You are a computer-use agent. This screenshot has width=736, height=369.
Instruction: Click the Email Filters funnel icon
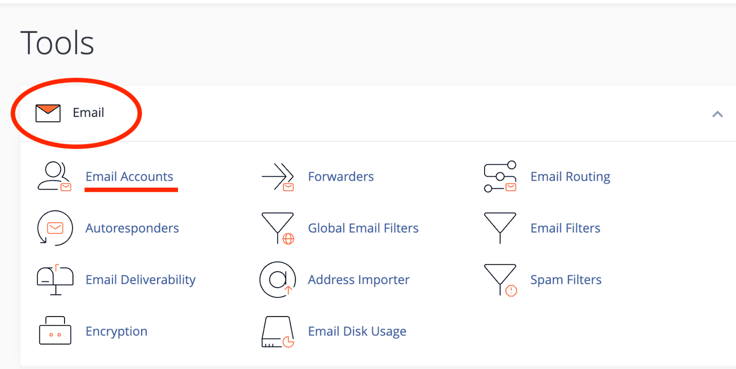pyautogui.click(x=500, y=228)
